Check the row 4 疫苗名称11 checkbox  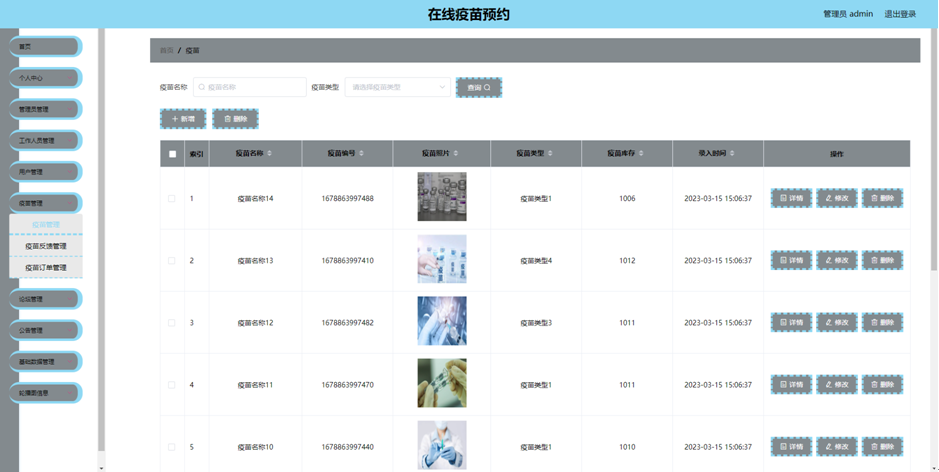[x=172, y=385]
